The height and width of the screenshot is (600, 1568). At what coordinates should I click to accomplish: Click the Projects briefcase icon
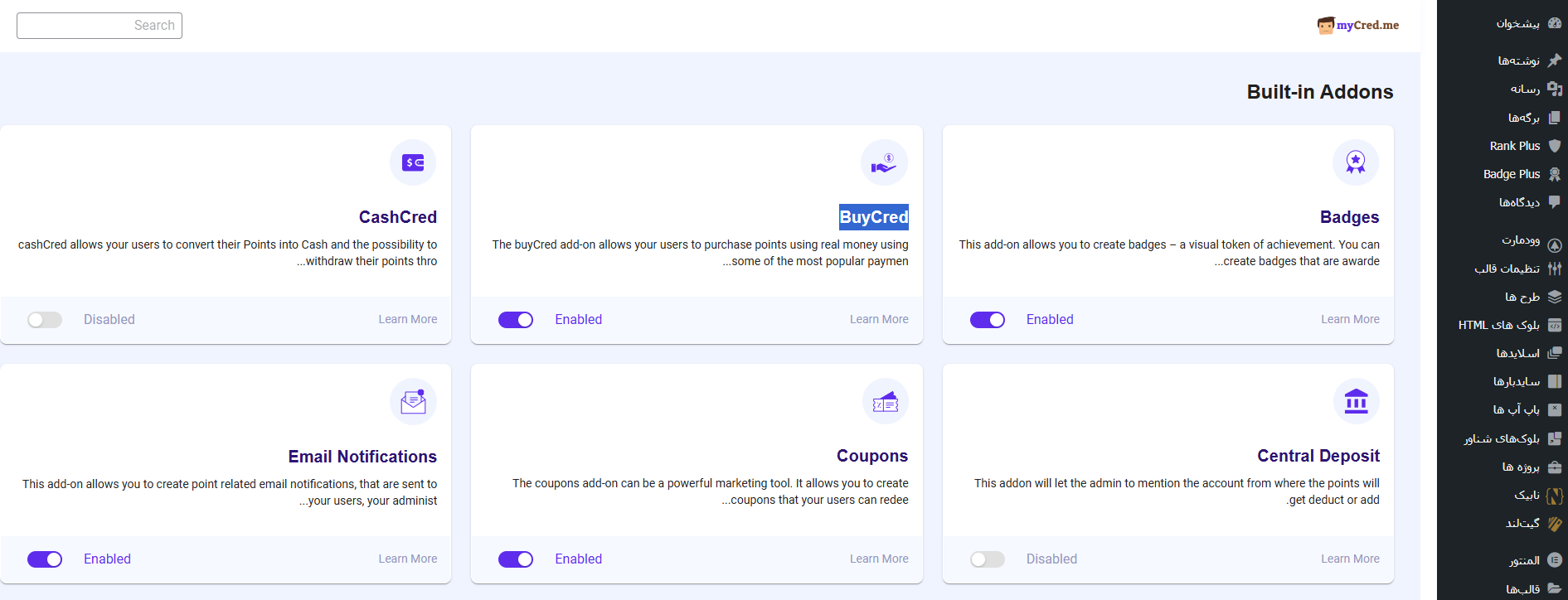coord(1555,467)
